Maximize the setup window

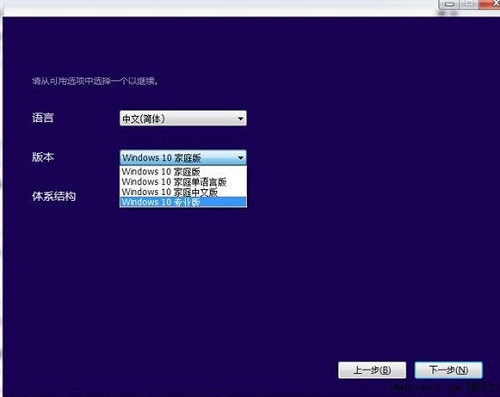pos(469,4)
